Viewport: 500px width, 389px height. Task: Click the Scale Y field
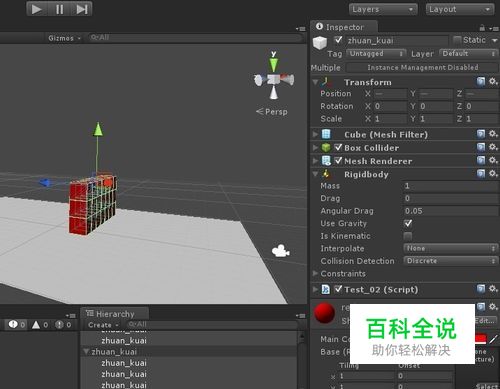pos(436,119)
